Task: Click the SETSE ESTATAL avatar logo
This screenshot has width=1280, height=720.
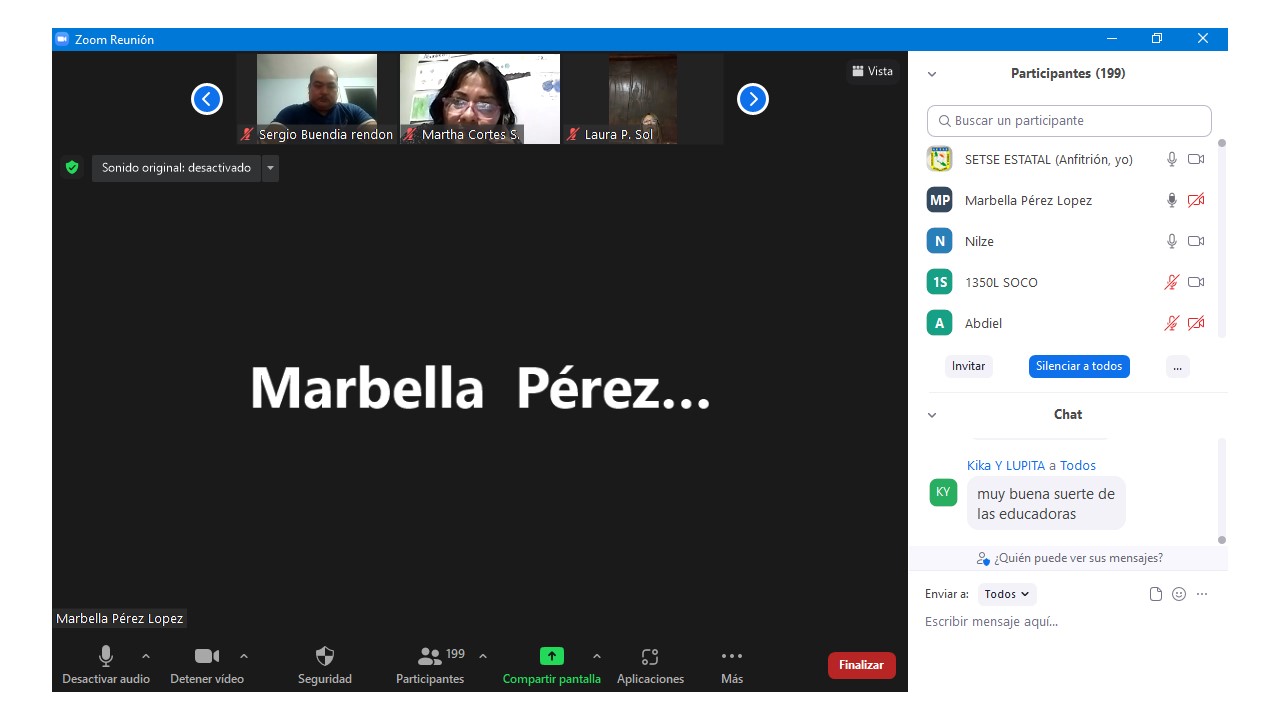Action: pyautogui.click(x=939, y=159)
